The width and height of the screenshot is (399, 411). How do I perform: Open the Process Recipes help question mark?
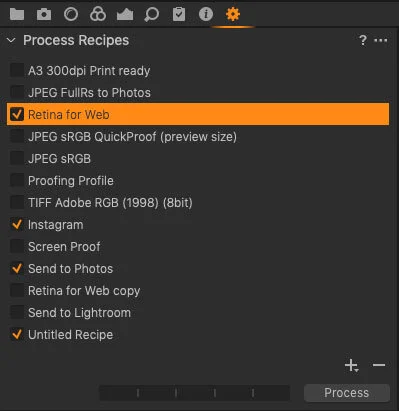tap(363, 41)
